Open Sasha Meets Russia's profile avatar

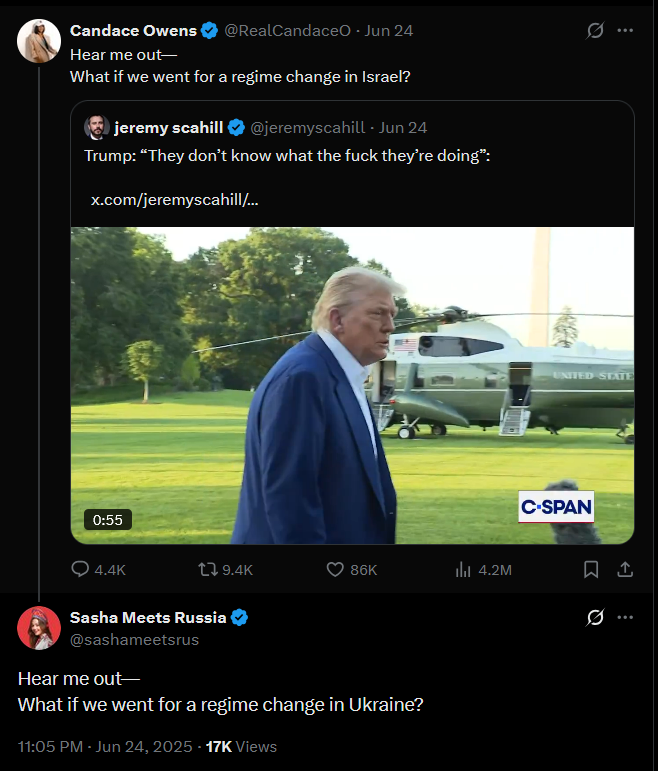[39, 628]
